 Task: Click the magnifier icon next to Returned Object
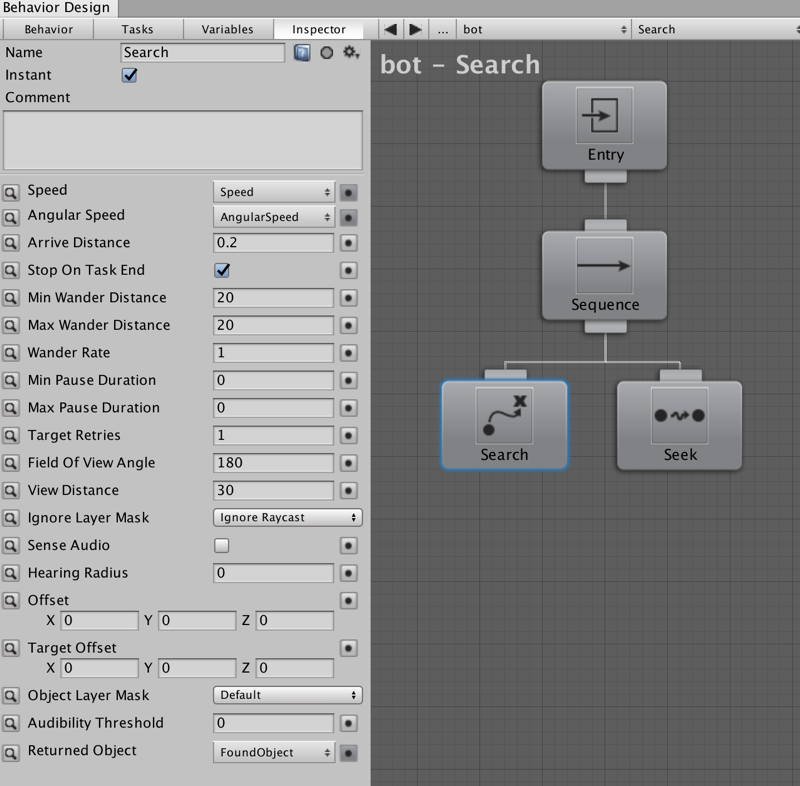point(10,753)
